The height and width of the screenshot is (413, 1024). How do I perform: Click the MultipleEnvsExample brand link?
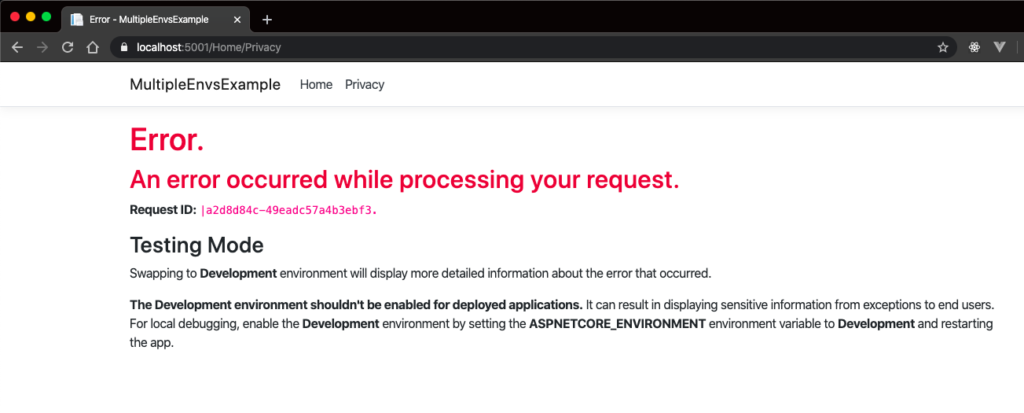pos(205,85)
